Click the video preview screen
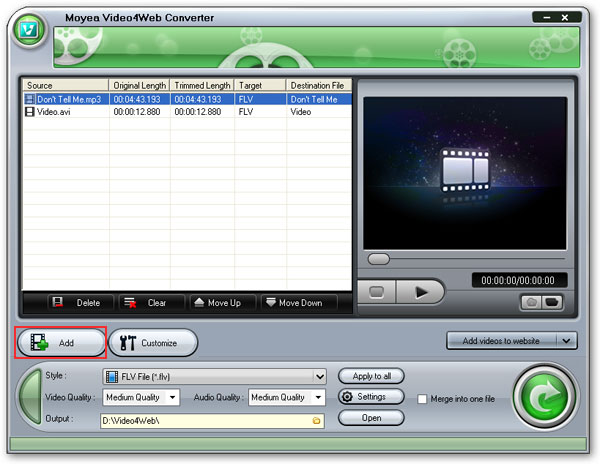The height and width of the screenshot is (464, 600). tap(465, 173)
